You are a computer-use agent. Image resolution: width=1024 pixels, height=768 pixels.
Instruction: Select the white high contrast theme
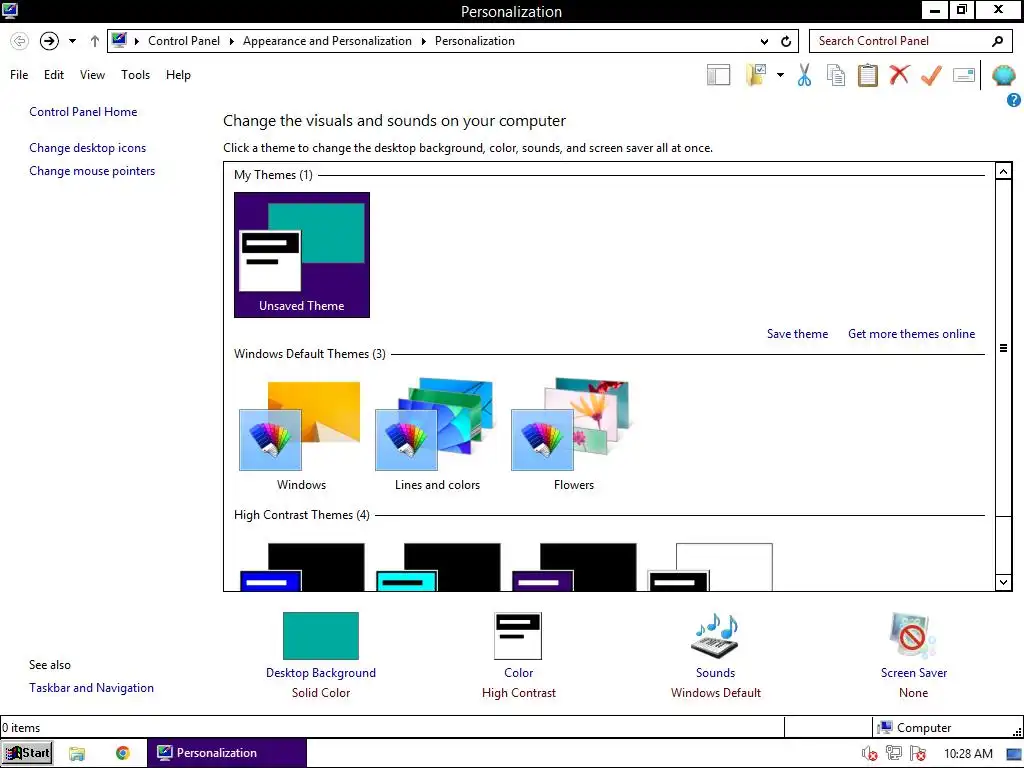pos(710,567)
